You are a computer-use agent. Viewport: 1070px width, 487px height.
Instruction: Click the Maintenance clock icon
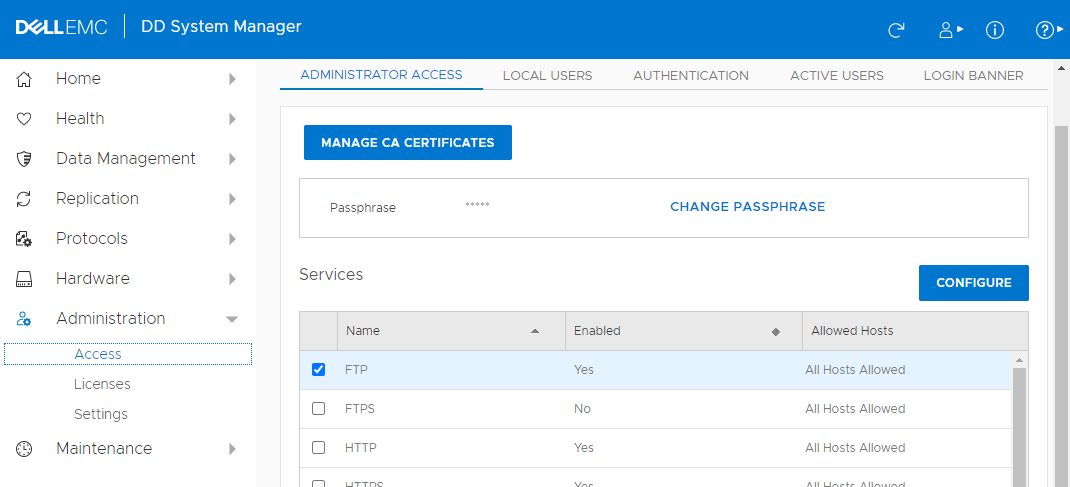pos(25,449)
